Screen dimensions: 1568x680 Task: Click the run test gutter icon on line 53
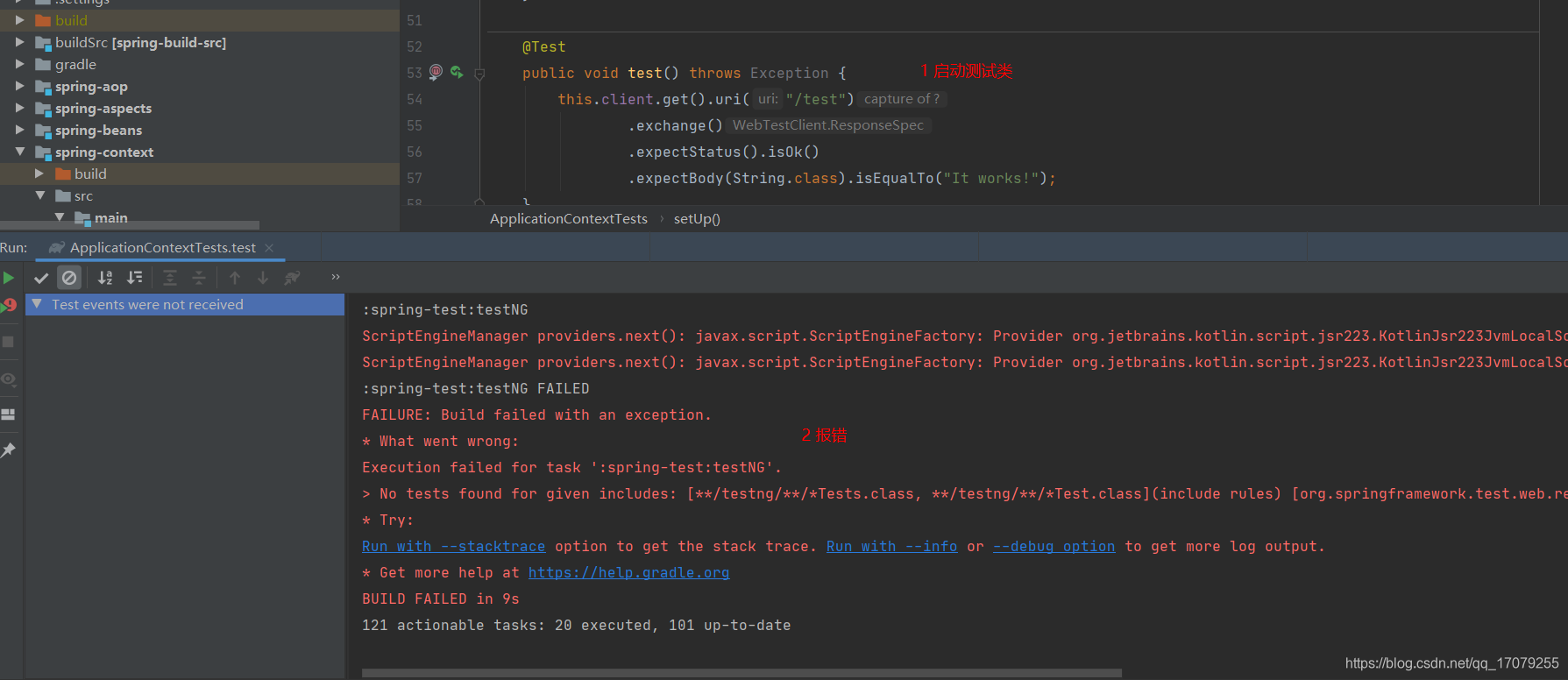click(457, 72)
